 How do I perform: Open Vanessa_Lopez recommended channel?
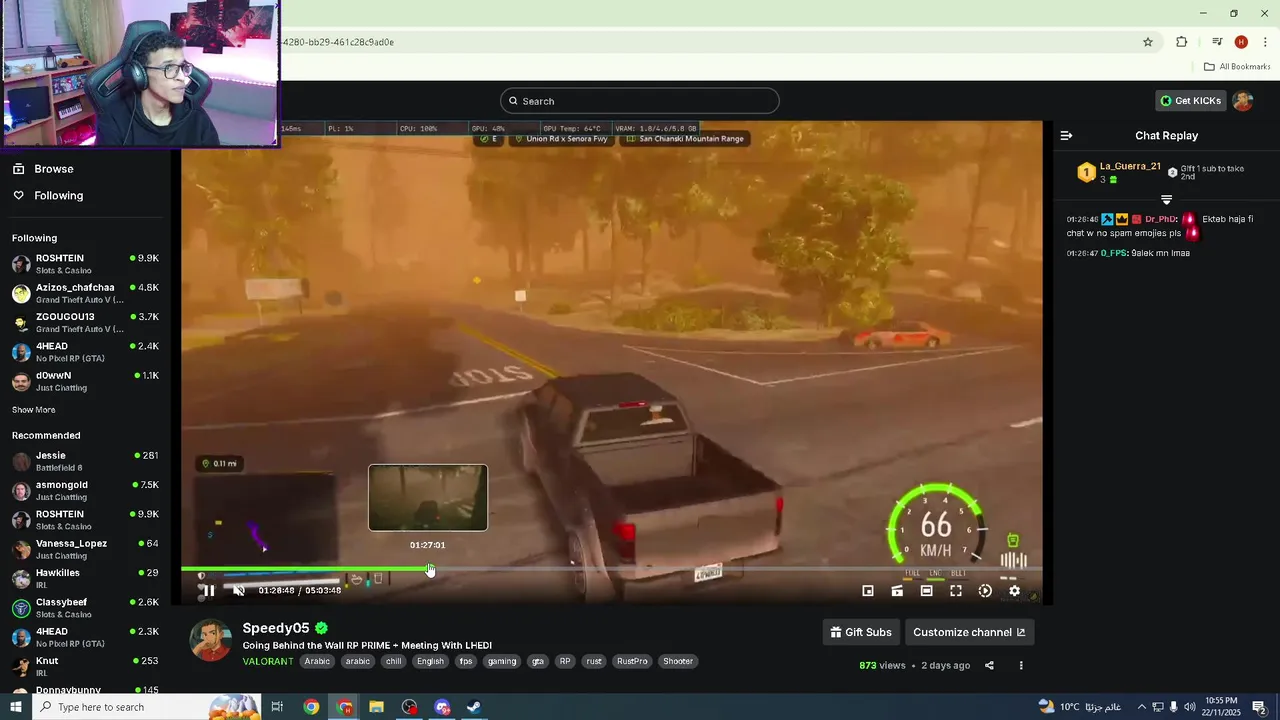(85, 549)
